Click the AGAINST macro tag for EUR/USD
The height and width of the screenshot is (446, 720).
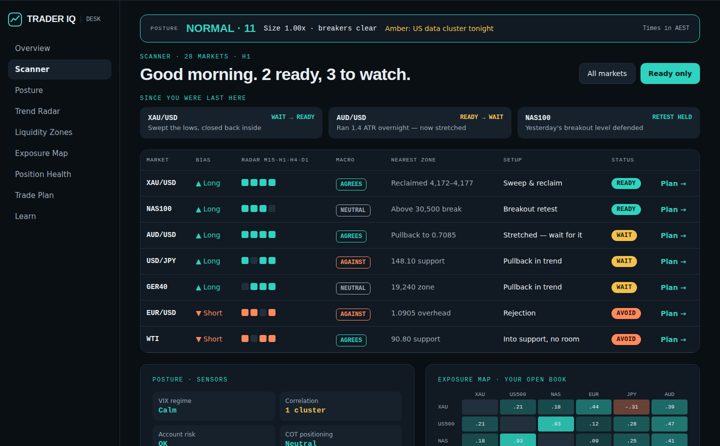point(353,314)
